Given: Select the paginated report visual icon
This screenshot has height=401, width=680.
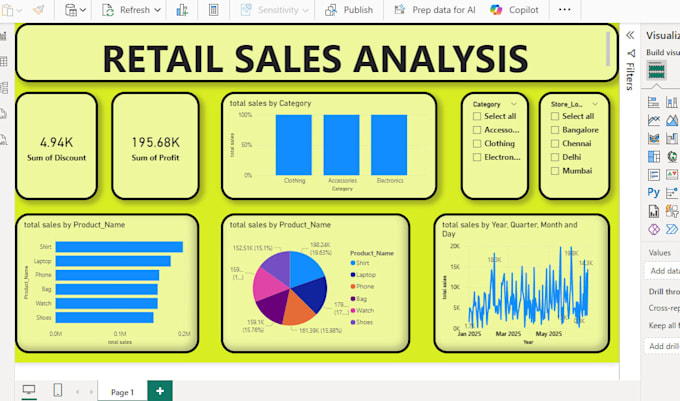Looking at the screenshot, I should pos(654,211).
